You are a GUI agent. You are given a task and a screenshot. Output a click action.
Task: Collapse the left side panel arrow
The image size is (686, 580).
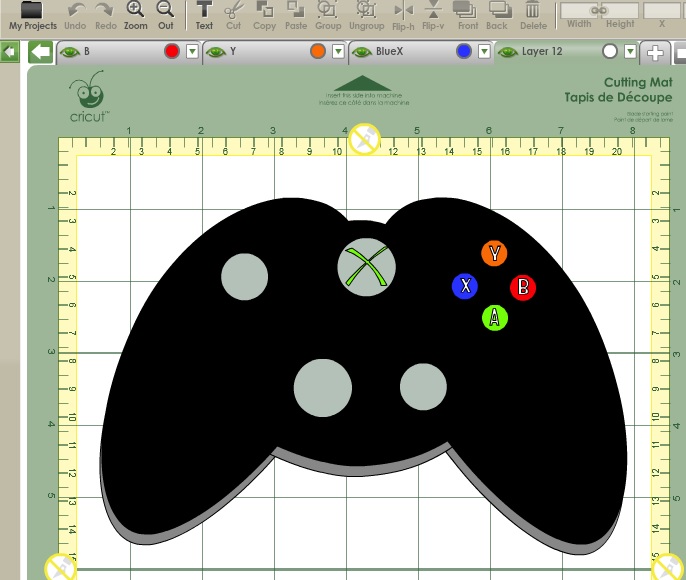tap(9, 52)
